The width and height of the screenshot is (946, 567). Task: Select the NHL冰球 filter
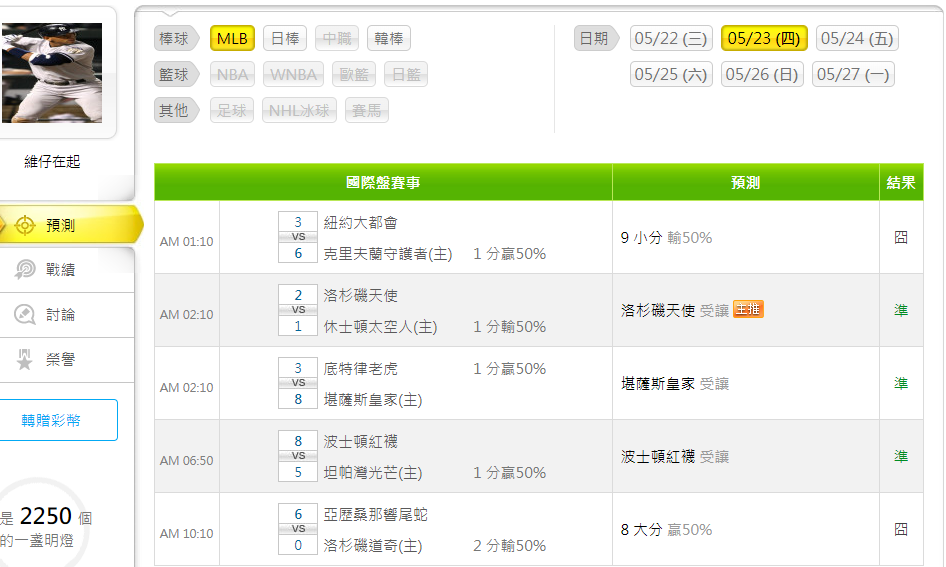(299, 110)
